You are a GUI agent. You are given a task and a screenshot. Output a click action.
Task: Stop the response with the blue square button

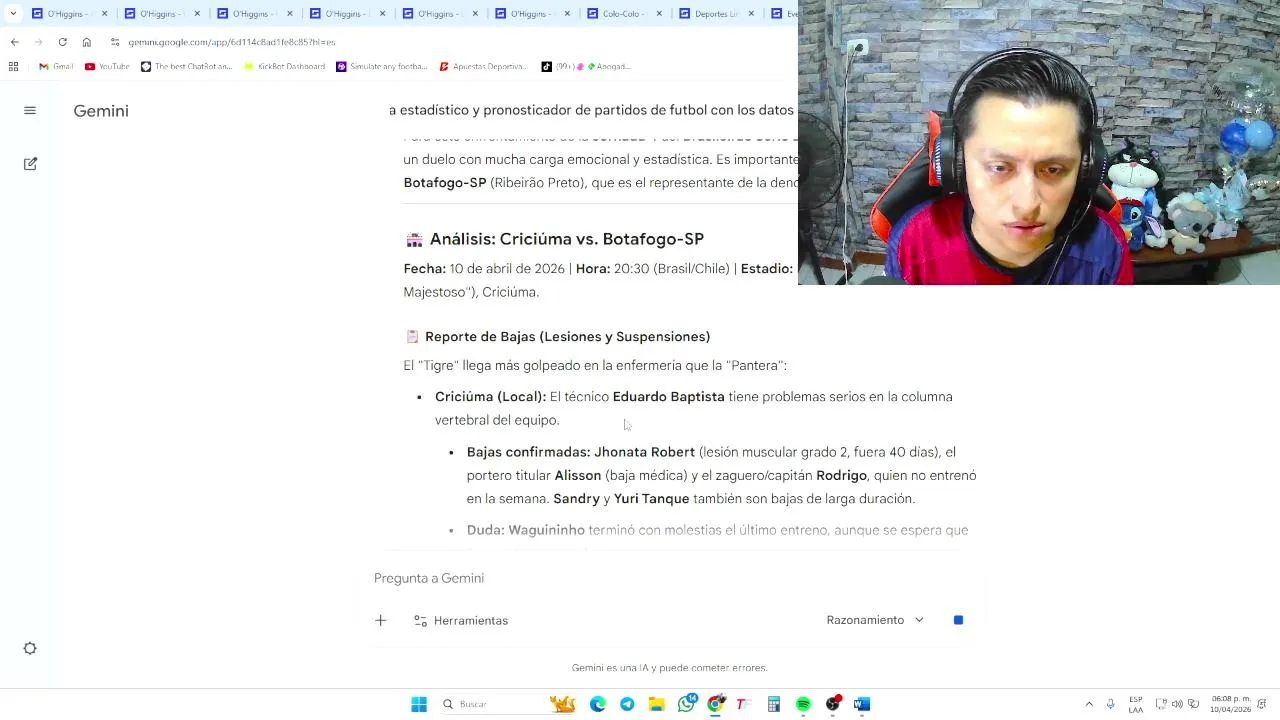(958, 620)
